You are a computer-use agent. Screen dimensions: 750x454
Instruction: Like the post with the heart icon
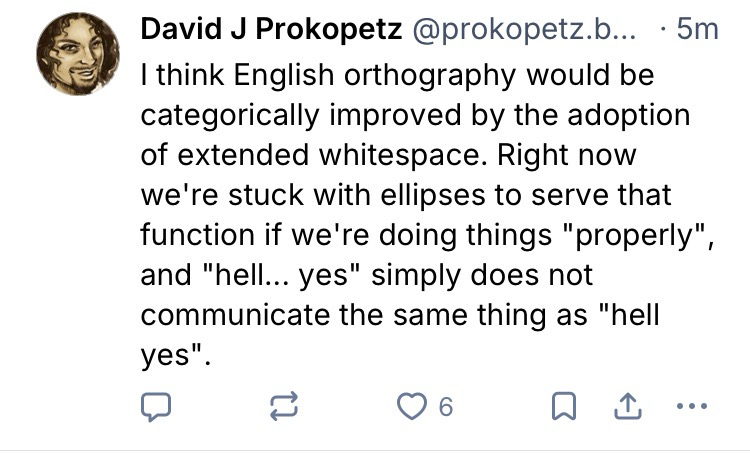coord(410,406)
